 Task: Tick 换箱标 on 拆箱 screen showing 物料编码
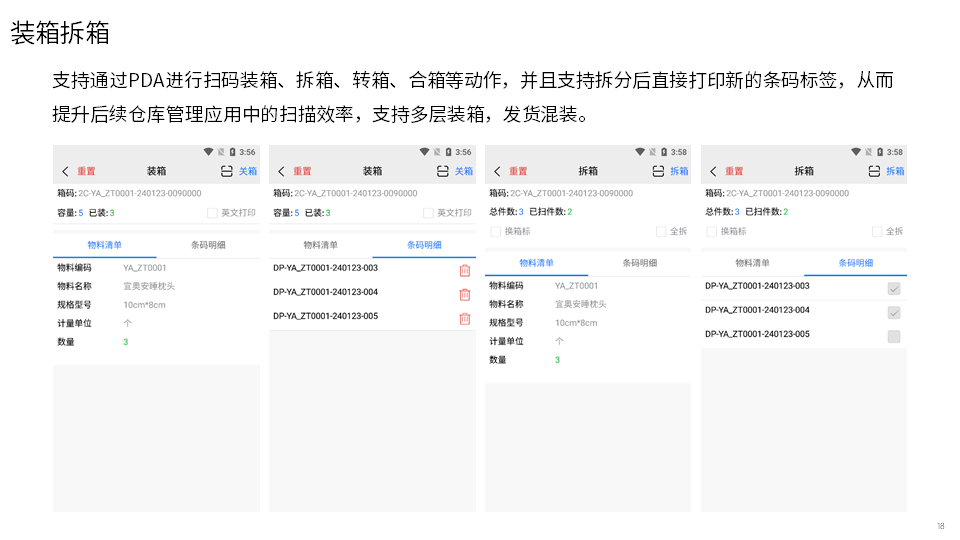pyautogui.click(x=496, y=231)
